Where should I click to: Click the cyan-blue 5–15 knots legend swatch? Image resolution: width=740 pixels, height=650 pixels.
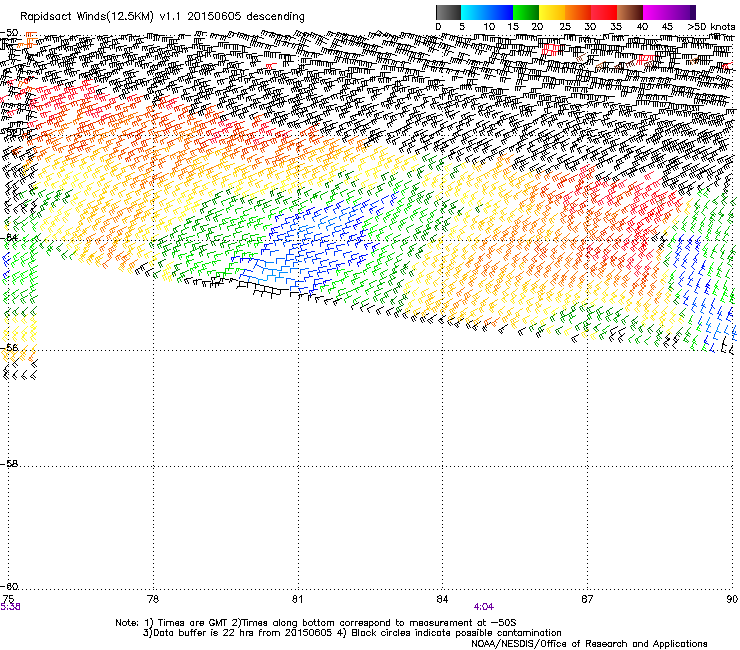coord(487,12)
